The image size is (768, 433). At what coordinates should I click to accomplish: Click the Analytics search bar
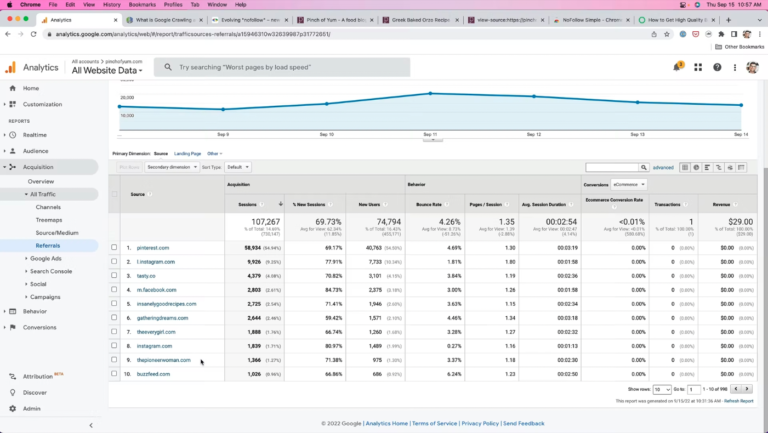282,67
